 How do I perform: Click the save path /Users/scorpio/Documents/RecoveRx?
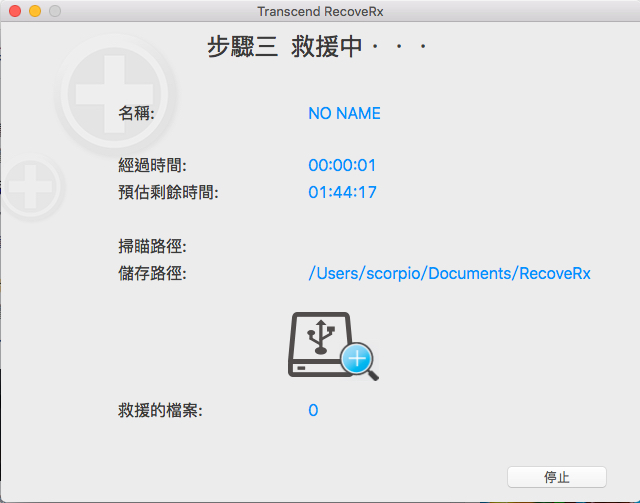click(449, 274)
